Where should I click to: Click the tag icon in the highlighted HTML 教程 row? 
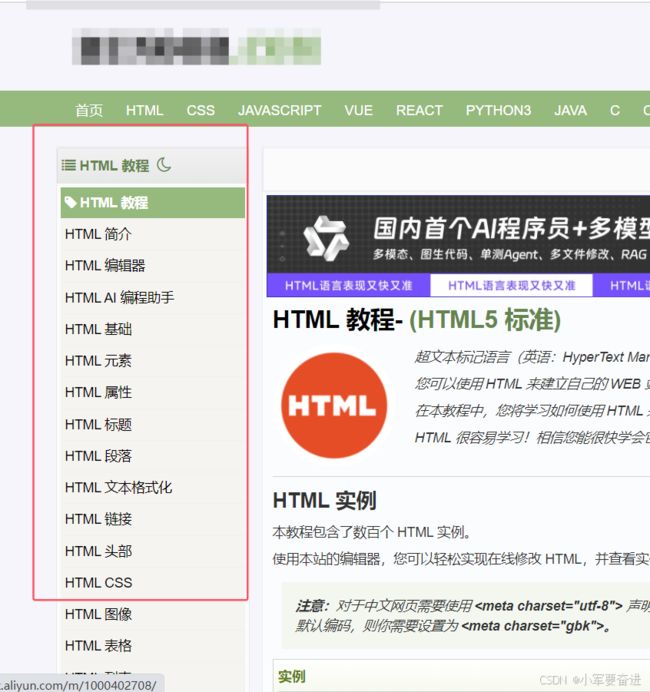[x=70, y=203]
